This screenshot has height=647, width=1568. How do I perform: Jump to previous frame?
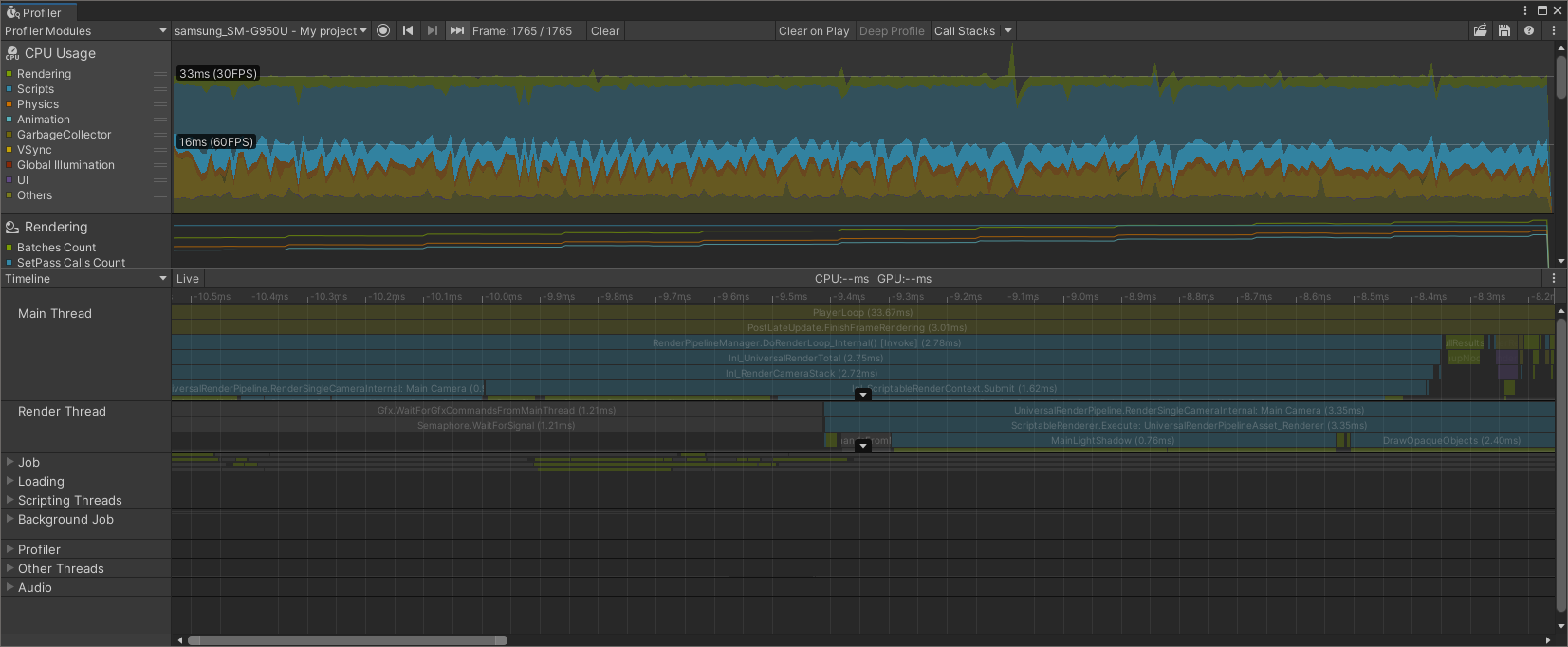[x=408, y=30]
